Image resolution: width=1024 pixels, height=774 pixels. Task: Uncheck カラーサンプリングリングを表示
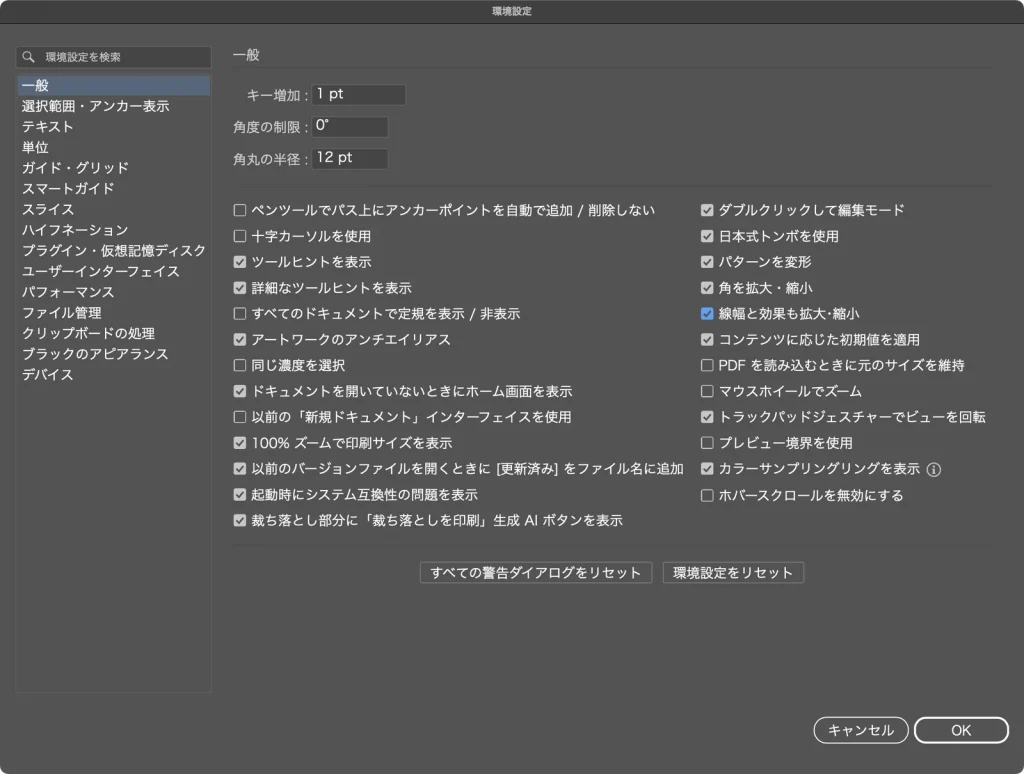[x=707, y=469]
